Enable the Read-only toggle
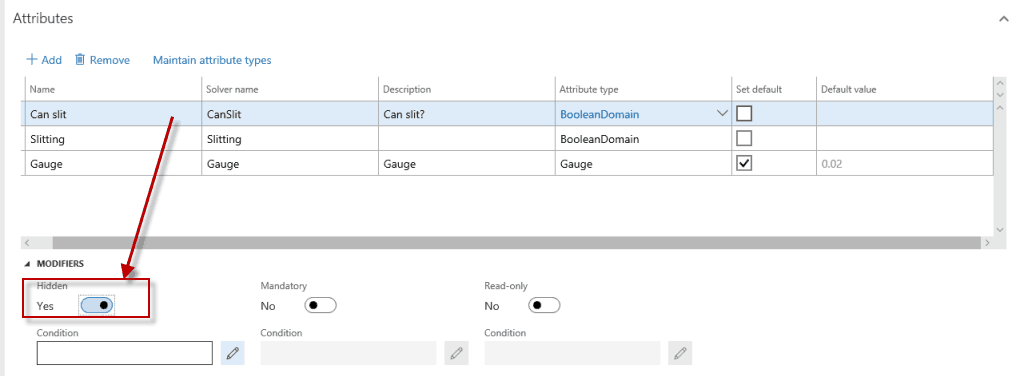 click(544, 305)
